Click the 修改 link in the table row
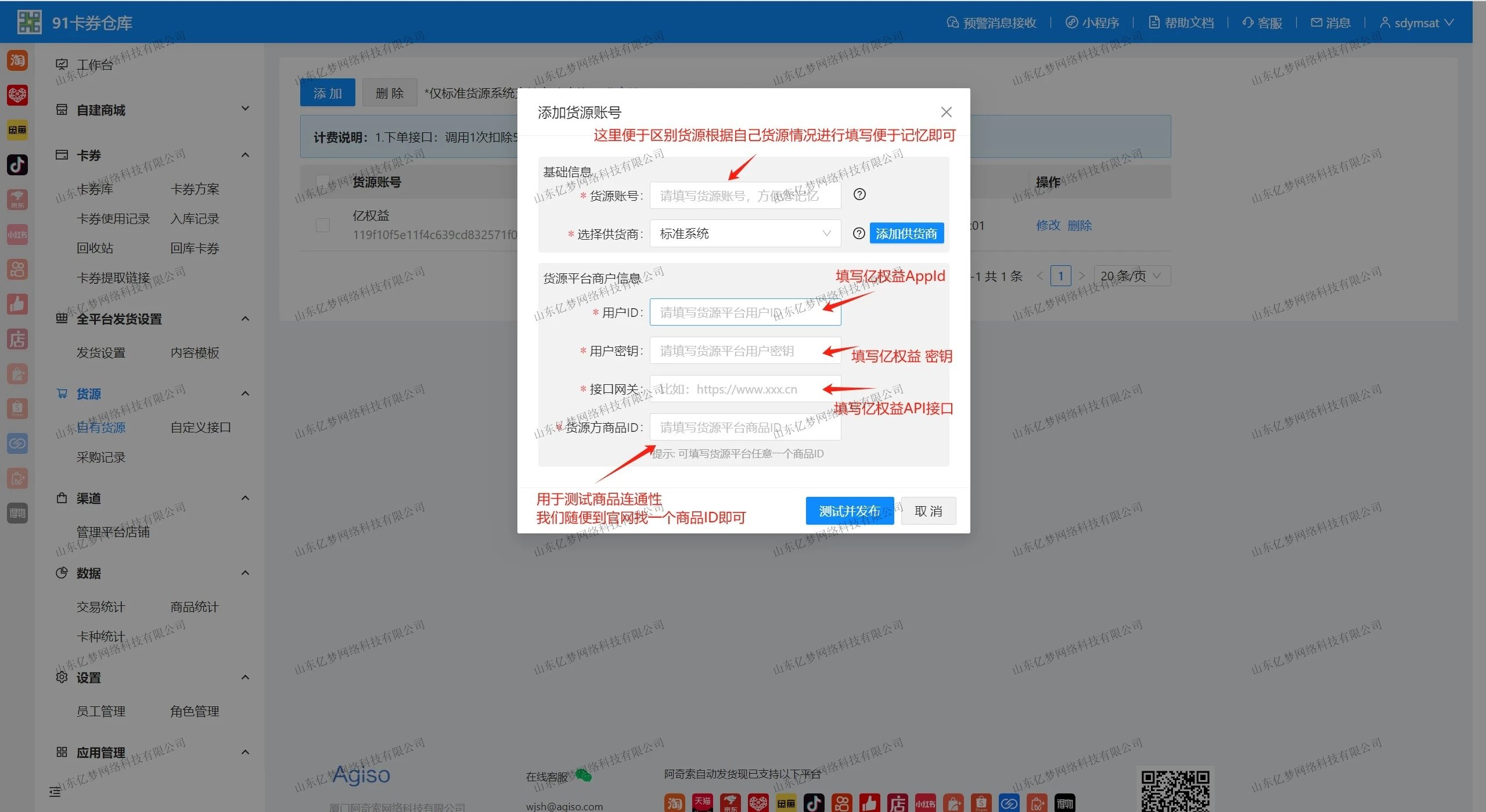Viewport: 1486px width, 812px height. point(1048,225)
